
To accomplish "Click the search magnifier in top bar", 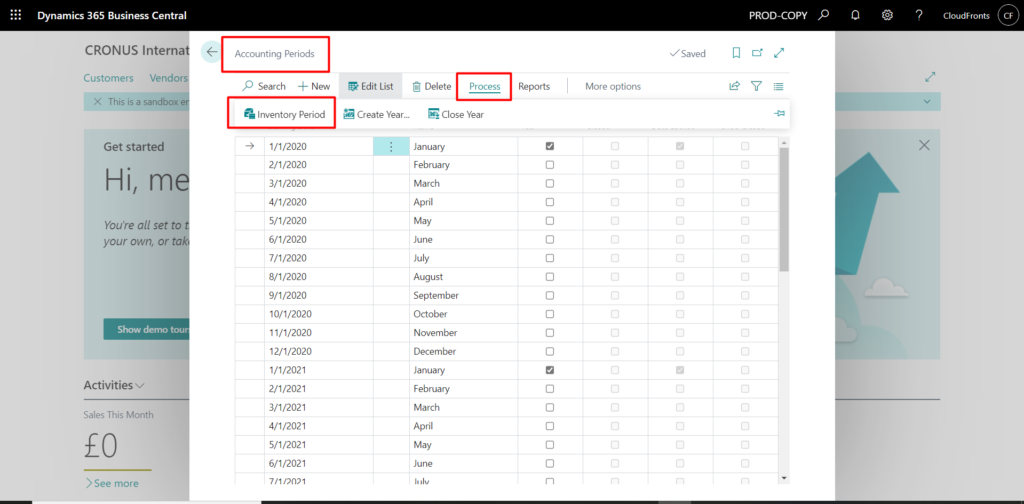I will pos(824,15).
